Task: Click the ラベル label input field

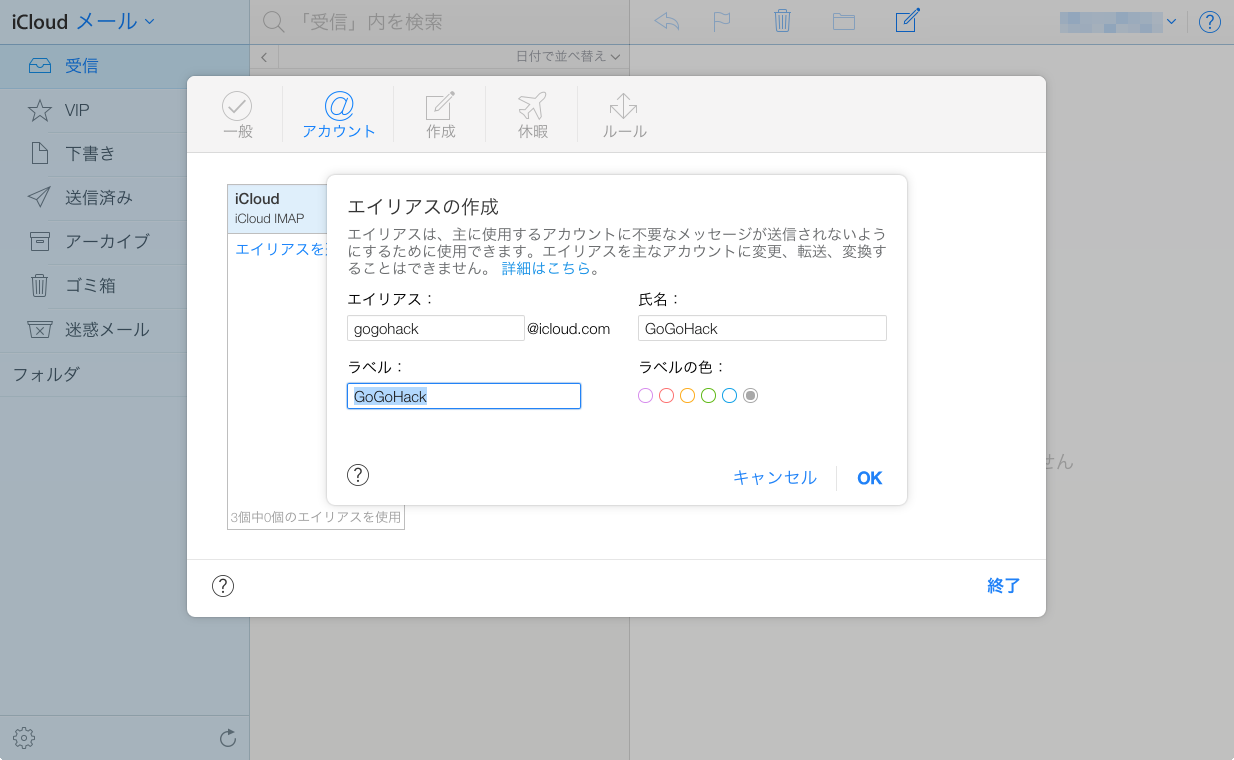Action: pos(464,396)
